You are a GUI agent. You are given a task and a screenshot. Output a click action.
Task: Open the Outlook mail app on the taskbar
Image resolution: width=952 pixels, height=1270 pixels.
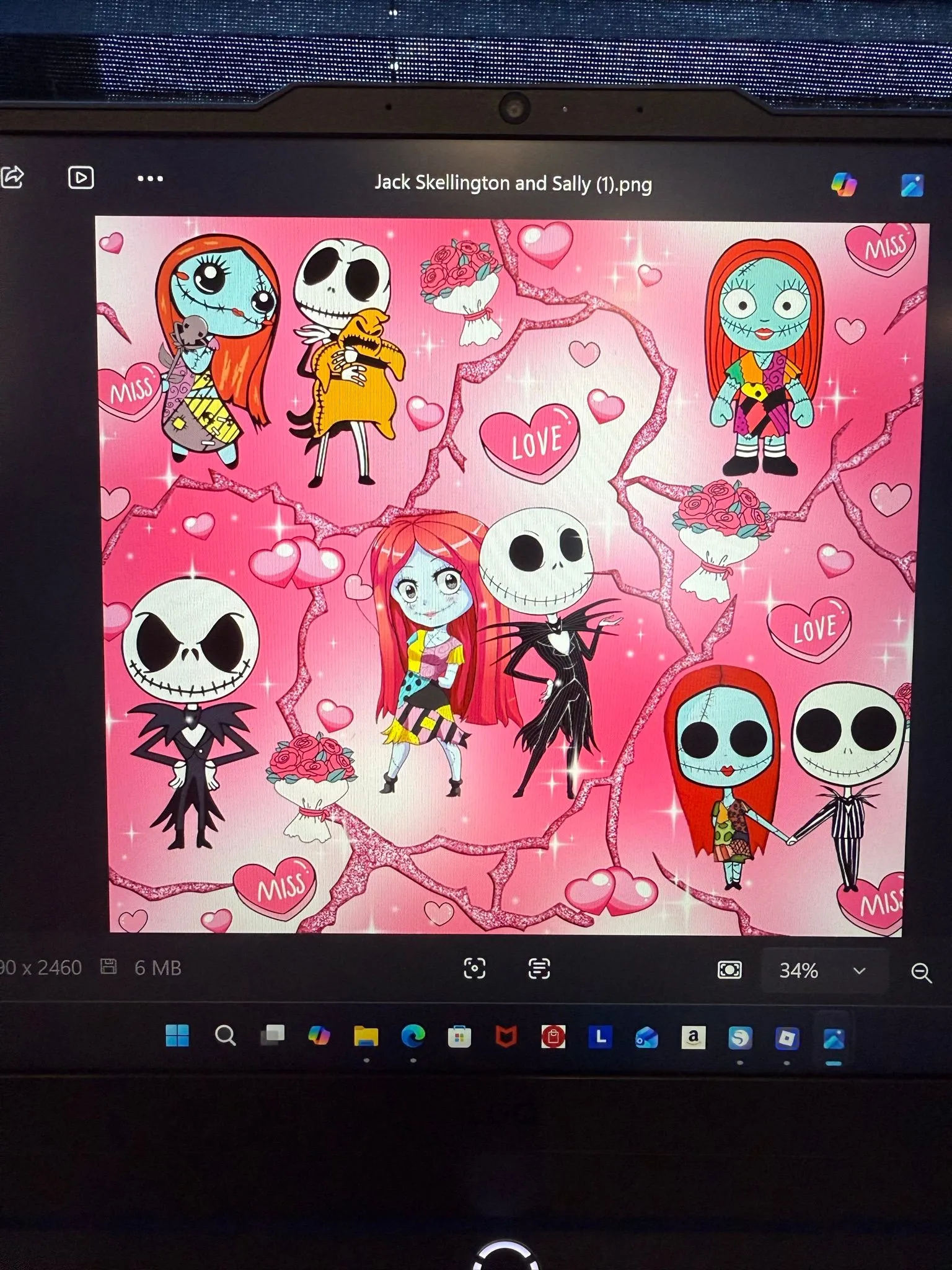646,1037
